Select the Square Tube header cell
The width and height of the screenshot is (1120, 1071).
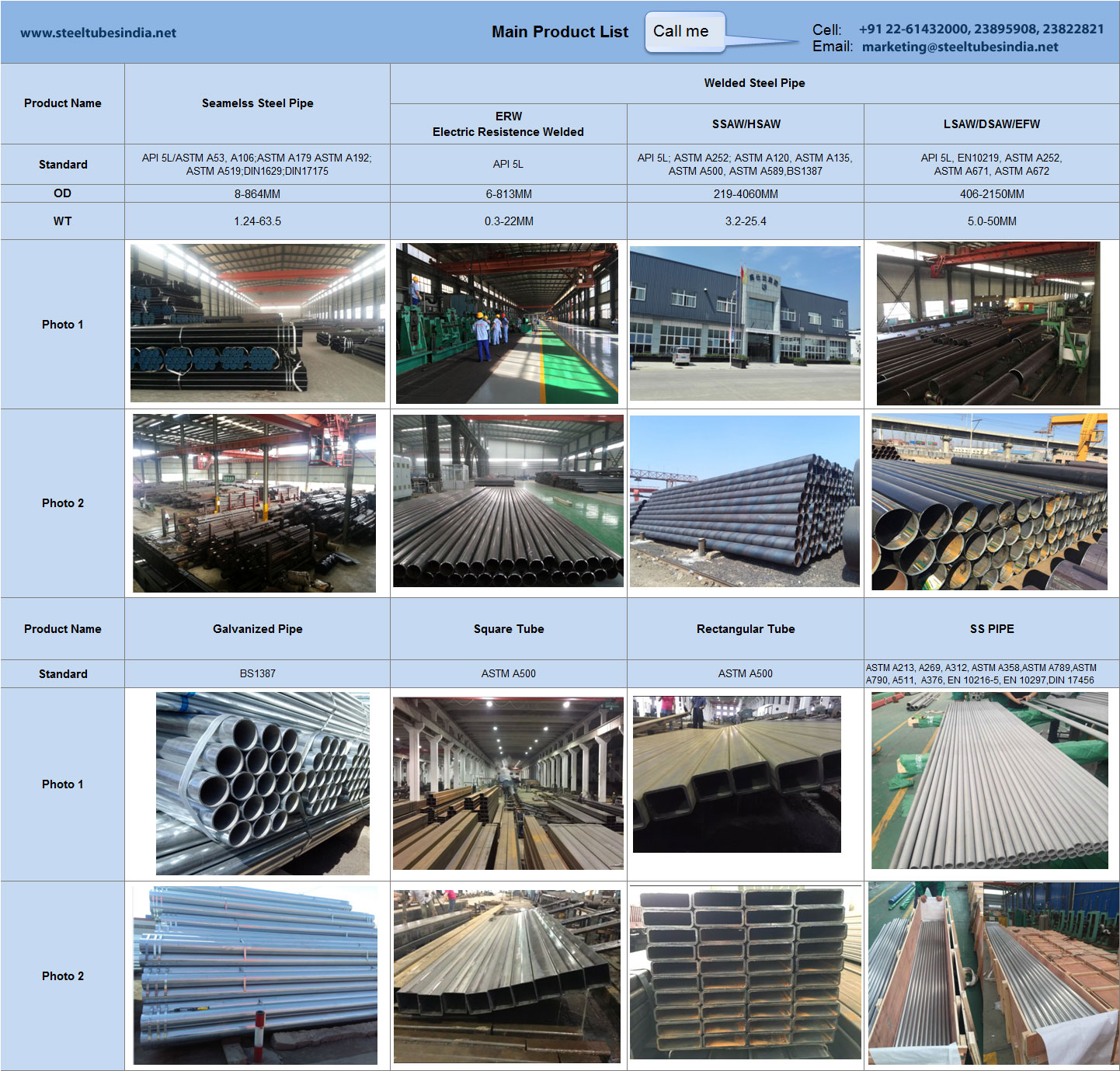pos(509,629)
